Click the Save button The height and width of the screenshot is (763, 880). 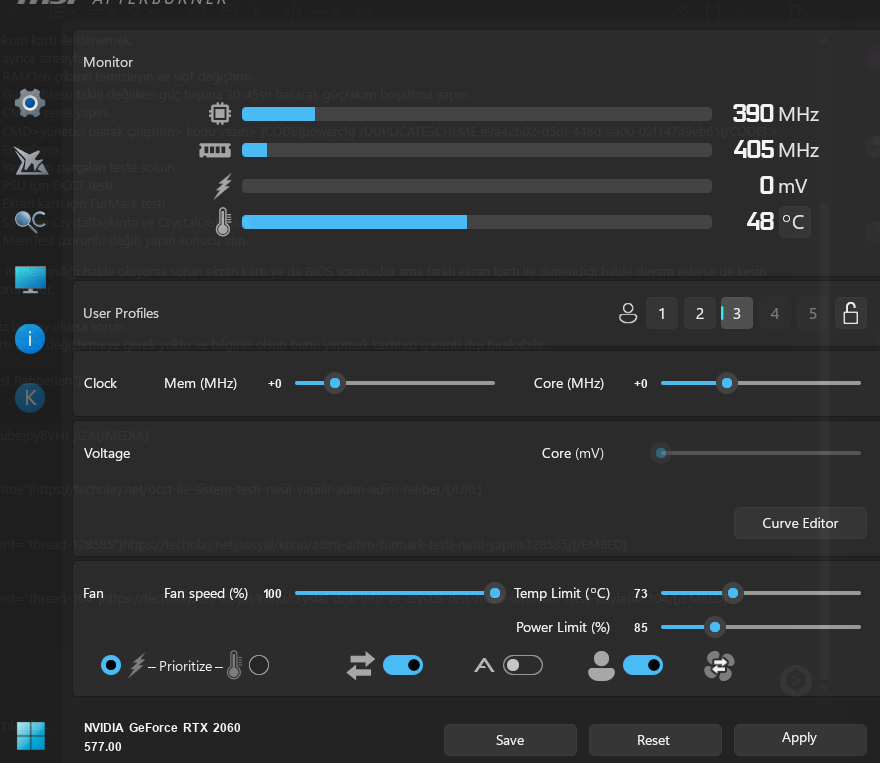coord(510,740)
